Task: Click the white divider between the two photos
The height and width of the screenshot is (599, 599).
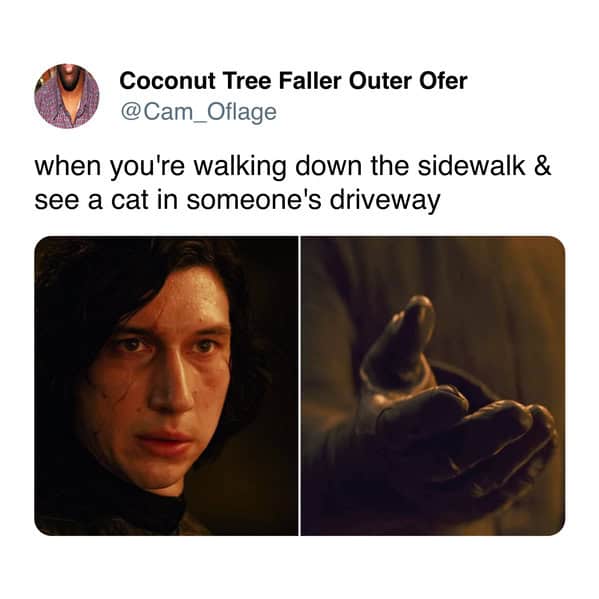Action: 300,386
